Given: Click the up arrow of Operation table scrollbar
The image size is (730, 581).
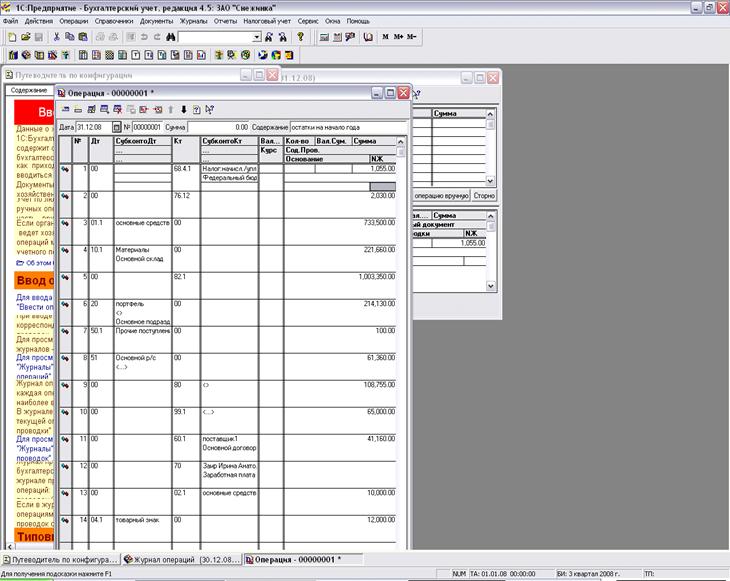Looking at the screenshot, I should [x=401, y=141].
